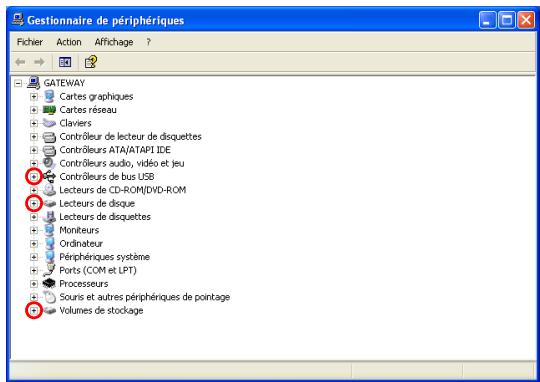The height and width of the screenshot is (382, 540).
Task: Expand Lecteurs de CD-ROM/DVD-ROM node
Action: (34, 190)
